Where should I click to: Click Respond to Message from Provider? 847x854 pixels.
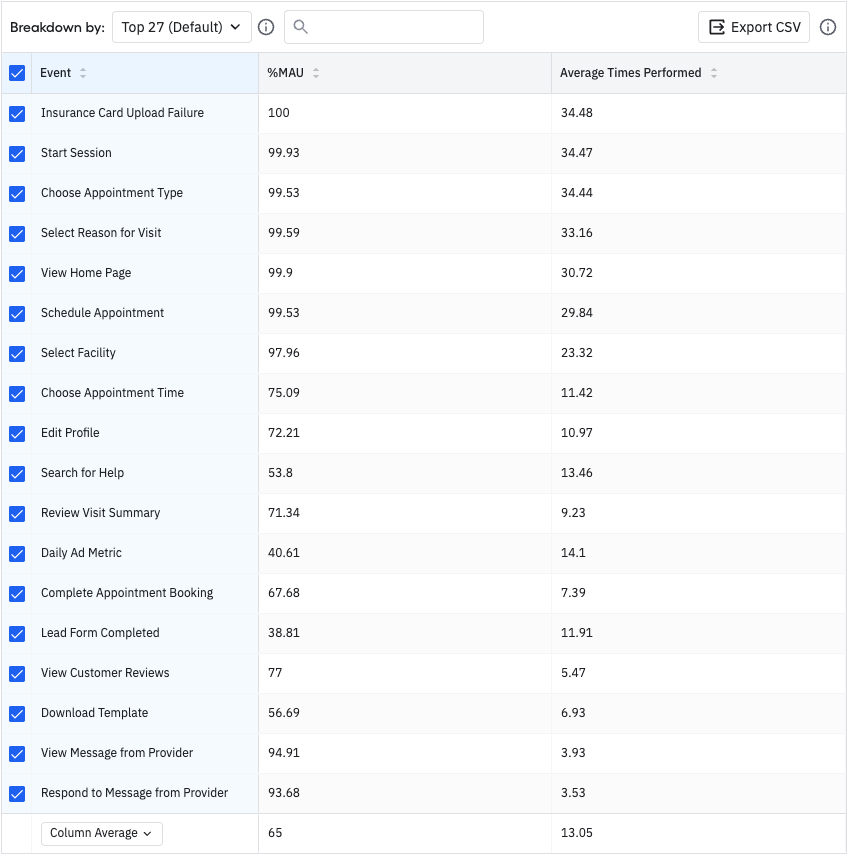coord(134,793)
